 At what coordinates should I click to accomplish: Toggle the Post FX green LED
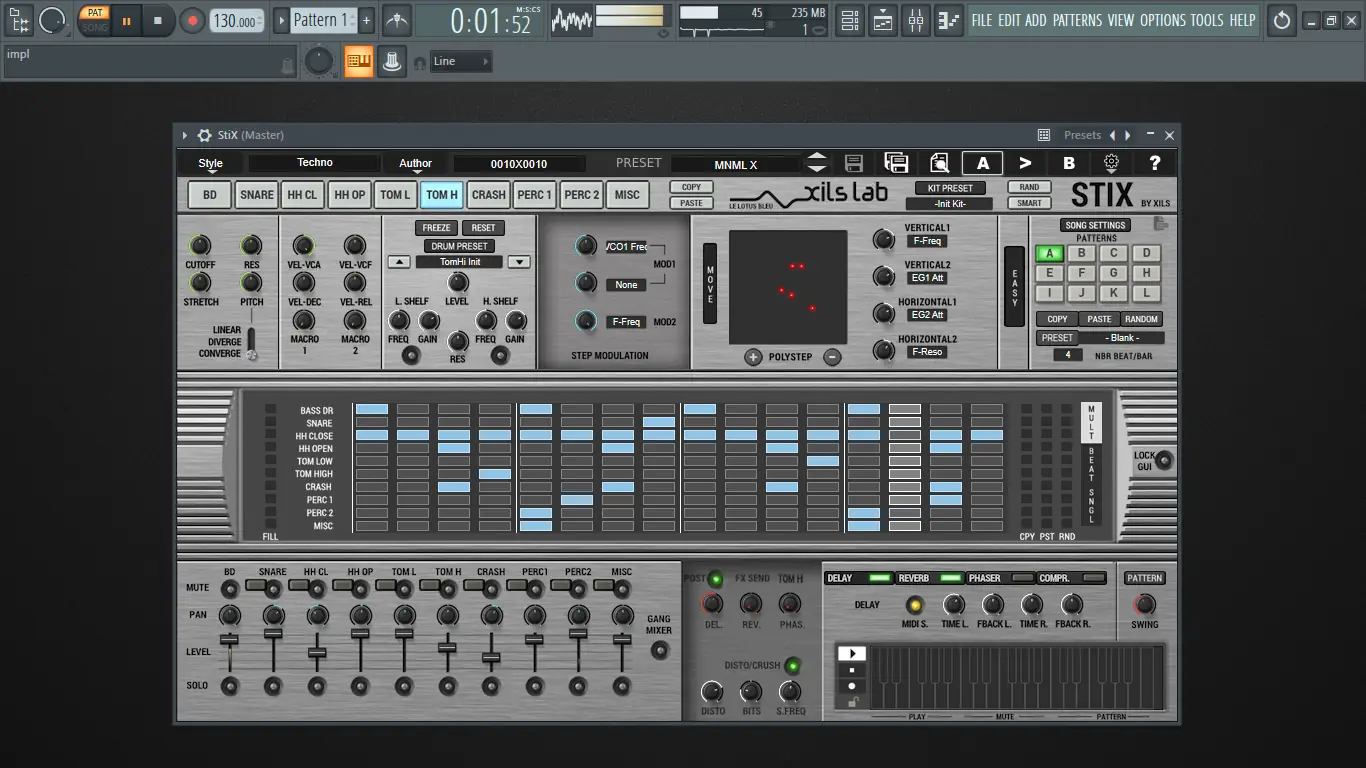715,579
